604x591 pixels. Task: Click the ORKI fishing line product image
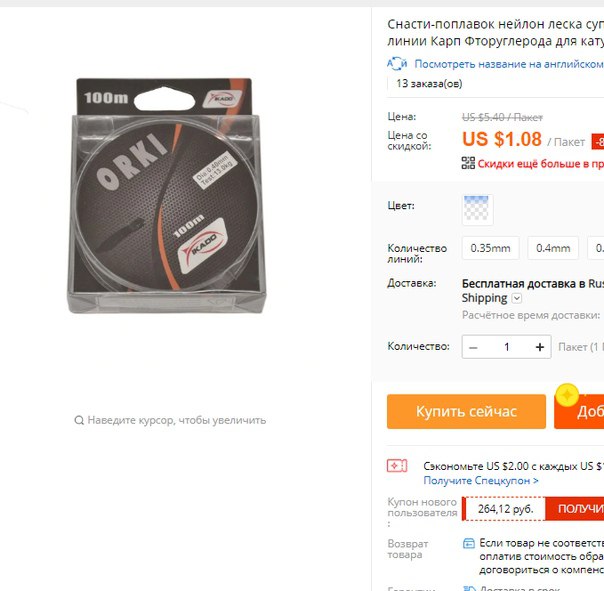pos(166,196)
